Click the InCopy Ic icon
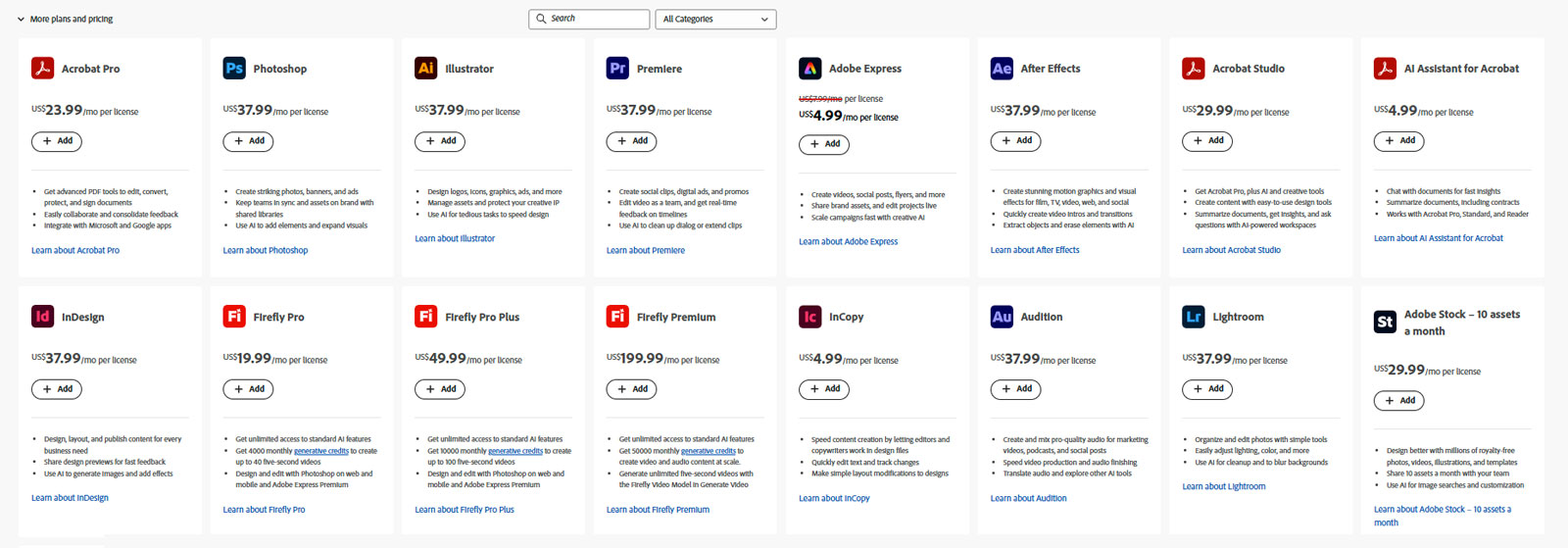Image resolution: width=1568 pixels, height=548 pixels. (x=809, y=317)
